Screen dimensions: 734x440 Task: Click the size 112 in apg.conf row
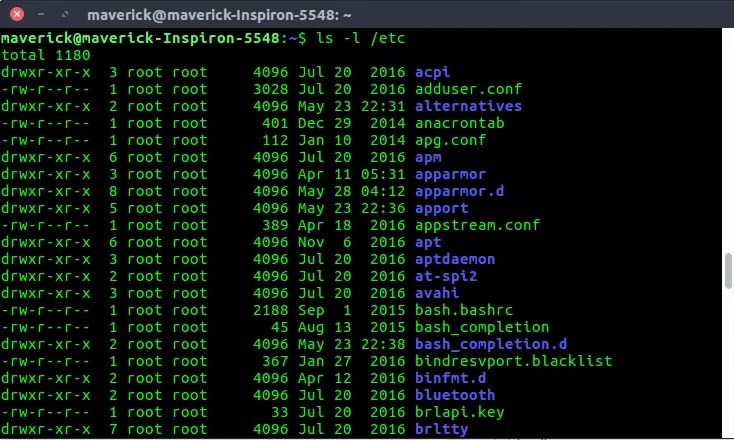(275, 140)
